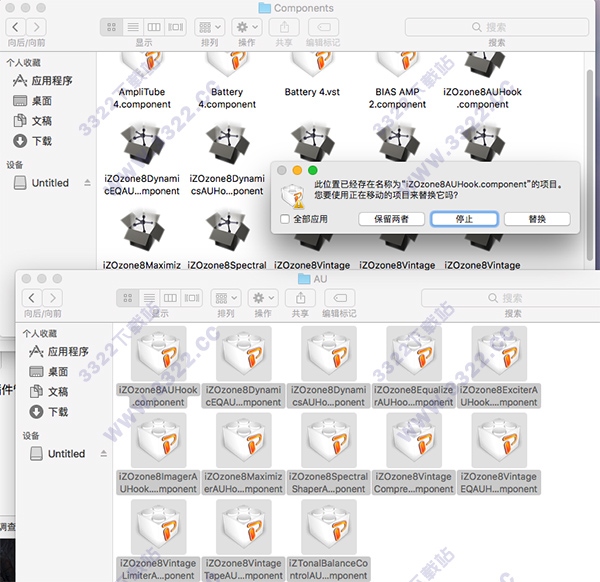Switch Components window to list view
Viewport: 600px width, 582px height.
(x=133, y=27)
